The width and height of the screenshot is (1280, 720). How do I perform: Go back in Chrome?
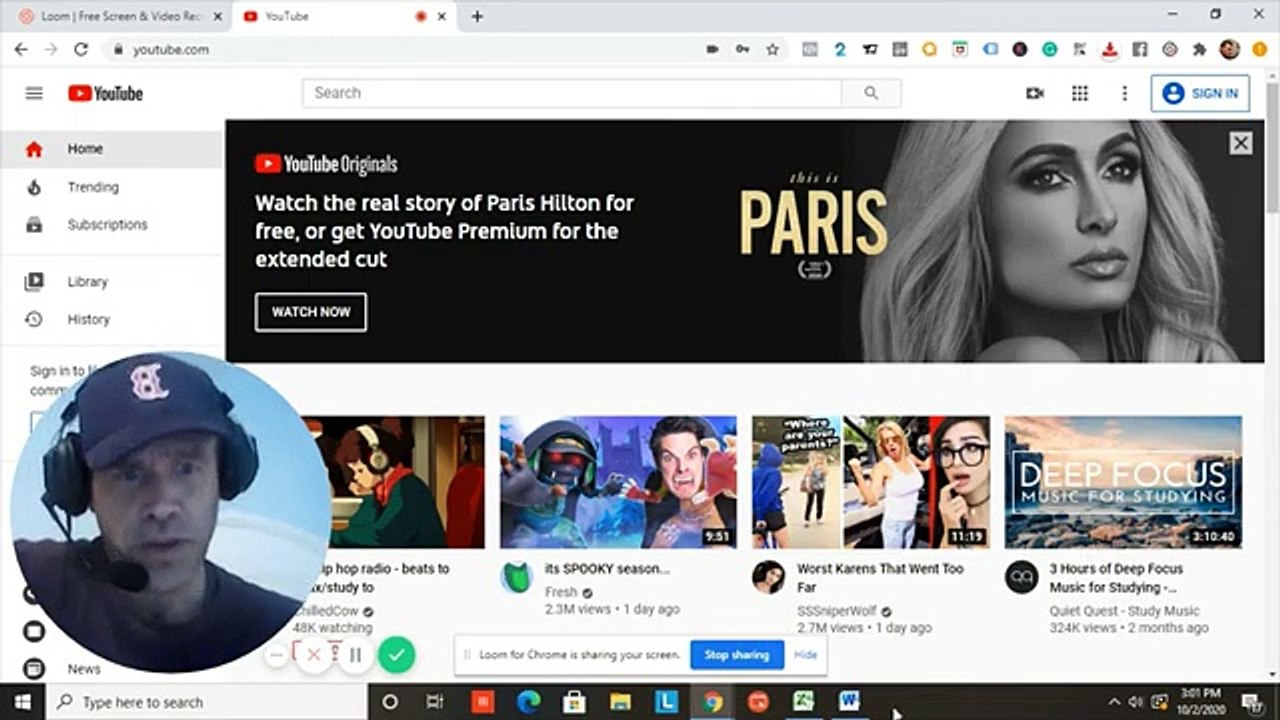[21, 49]
